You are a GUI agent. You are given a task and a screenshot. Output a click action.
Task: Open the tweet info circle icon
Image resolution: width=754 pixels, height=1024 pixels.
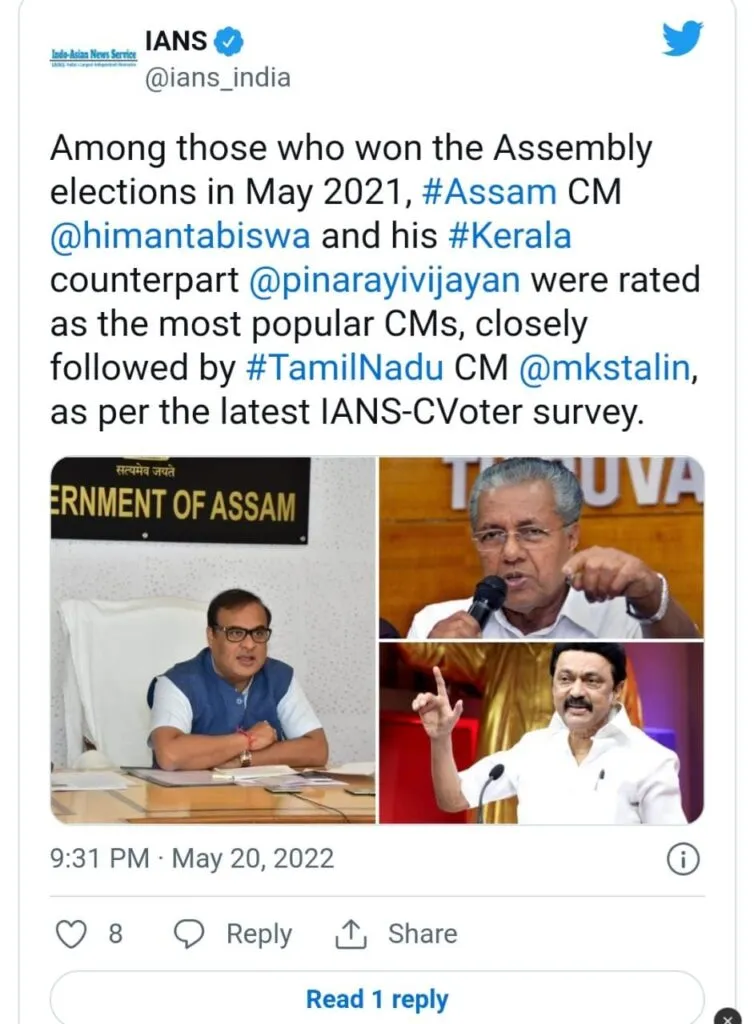[683, 859]
